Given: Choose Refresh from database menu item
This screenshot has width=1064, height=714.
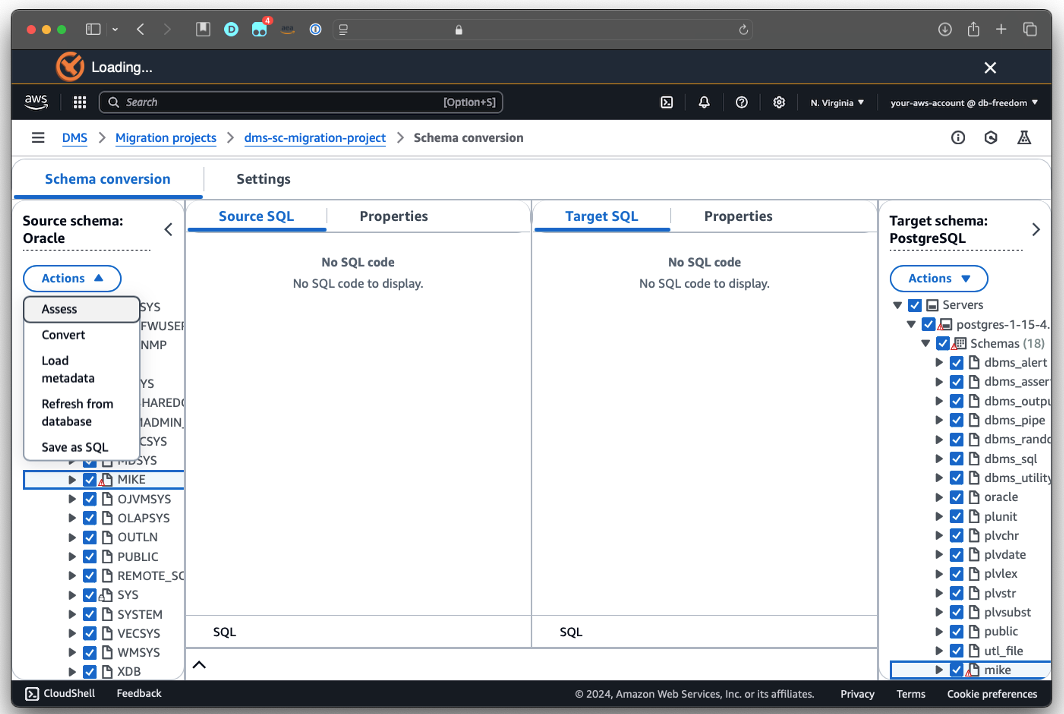Looking at the screenshot, I should (x=81, y=413).
